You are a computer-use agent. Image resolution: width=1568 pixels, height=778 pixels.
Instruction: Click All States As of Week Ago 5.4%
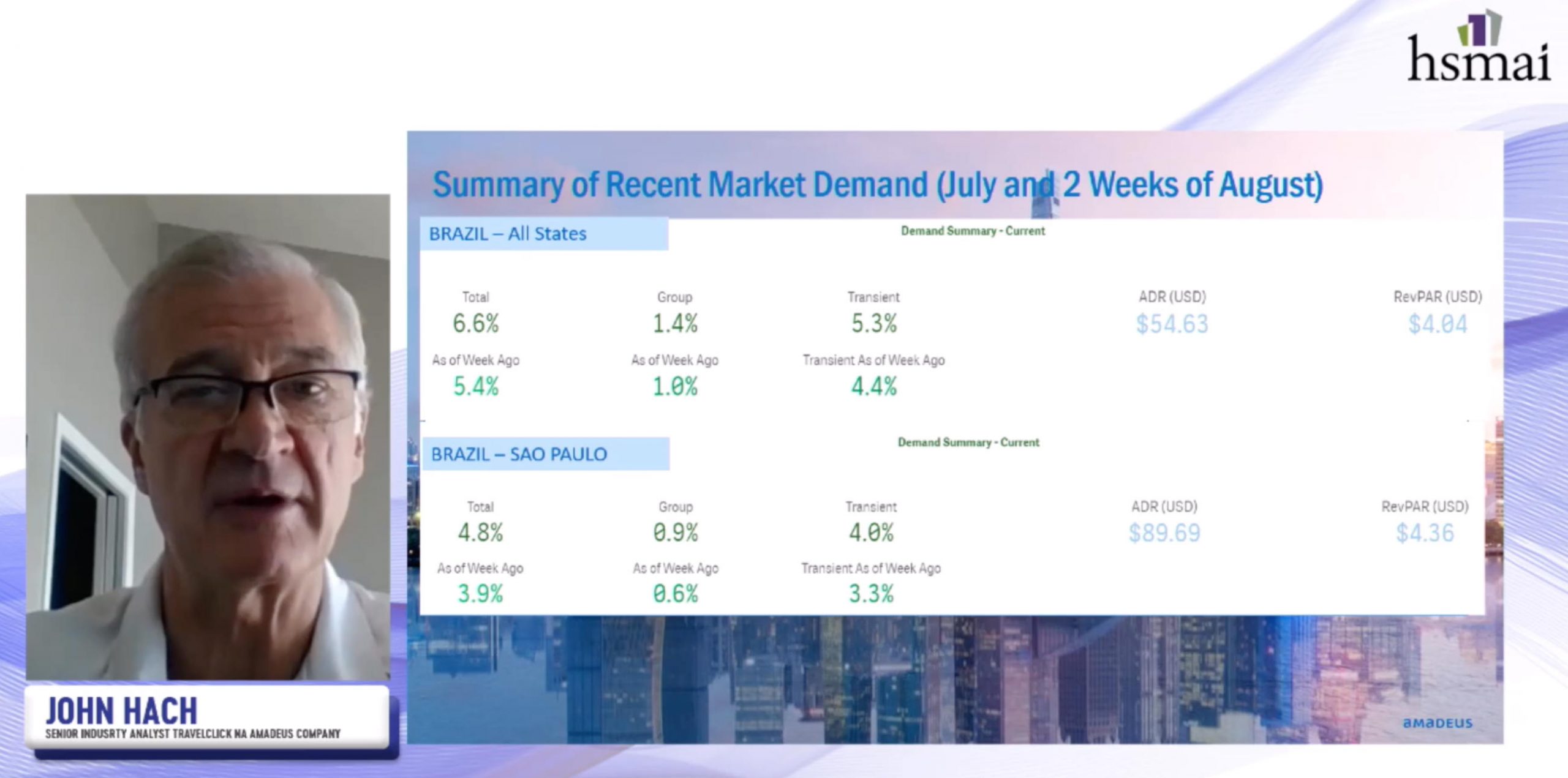tap(476, 386)
